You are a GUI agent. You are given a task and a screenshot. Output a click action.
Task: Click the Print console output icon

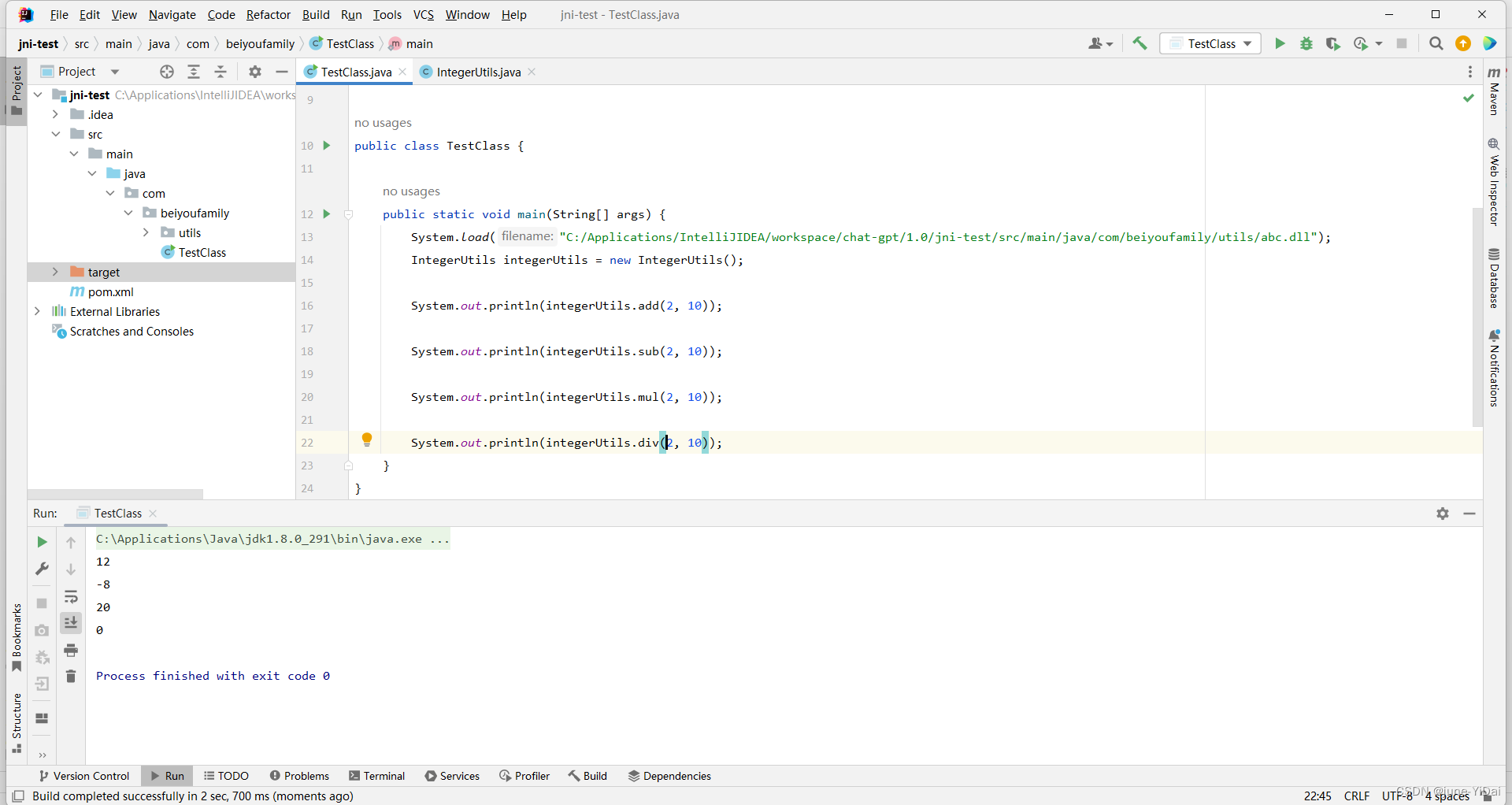(x=71, y=650)
